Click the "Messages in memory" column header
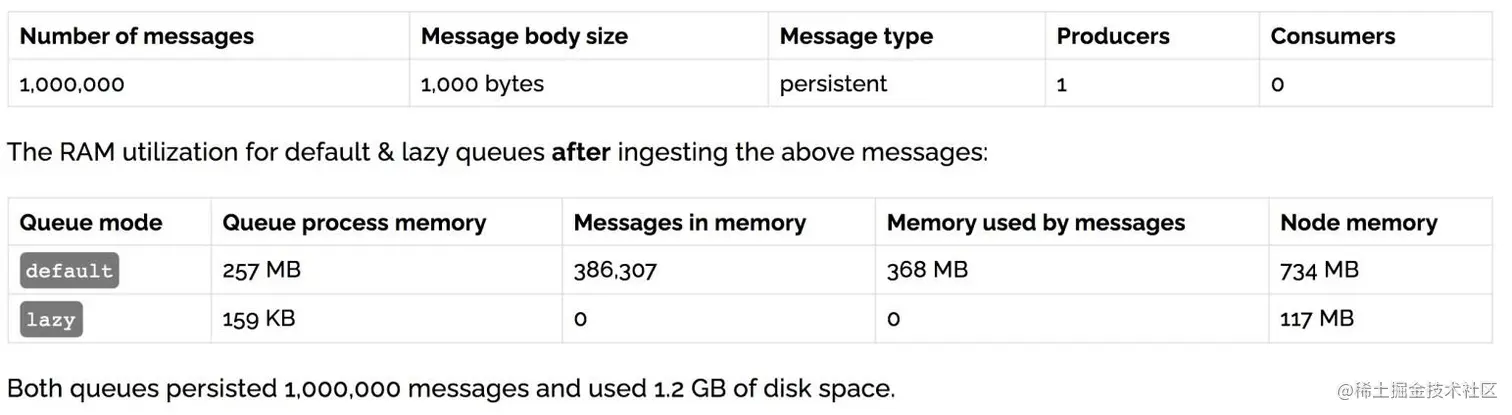The image size is (1512, 415). [689, 223]
